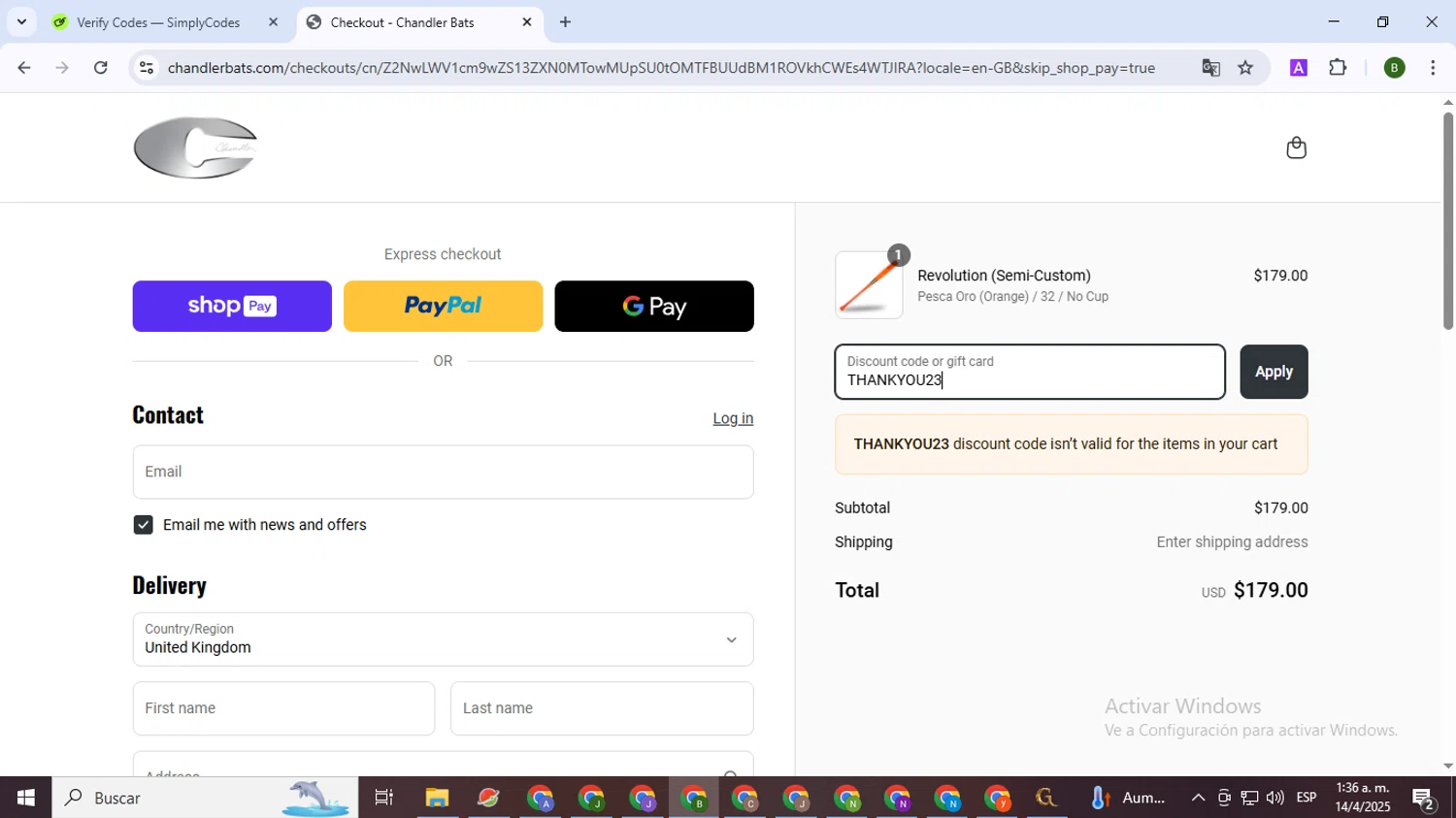Focus the Email input field

[443, 473]
